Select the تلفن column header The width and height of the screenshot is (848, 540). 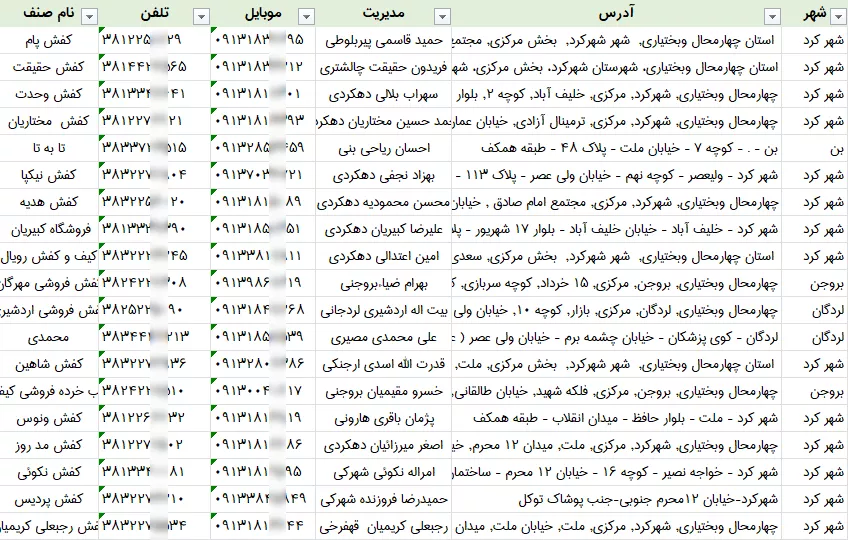(x=155, y=13)
